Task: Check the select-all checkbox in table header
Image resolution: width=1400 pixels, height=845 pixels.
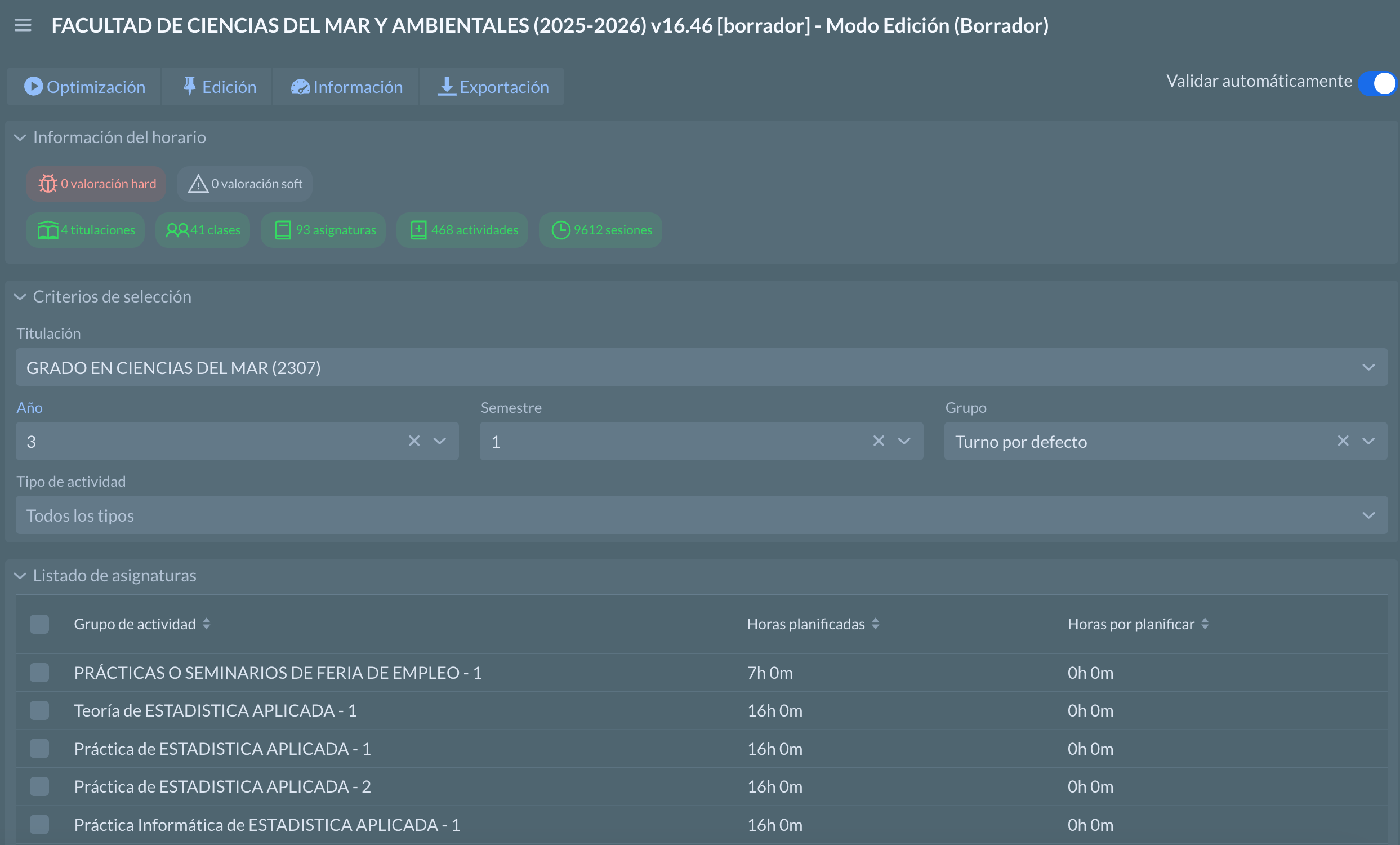Action: pos(39,624)
